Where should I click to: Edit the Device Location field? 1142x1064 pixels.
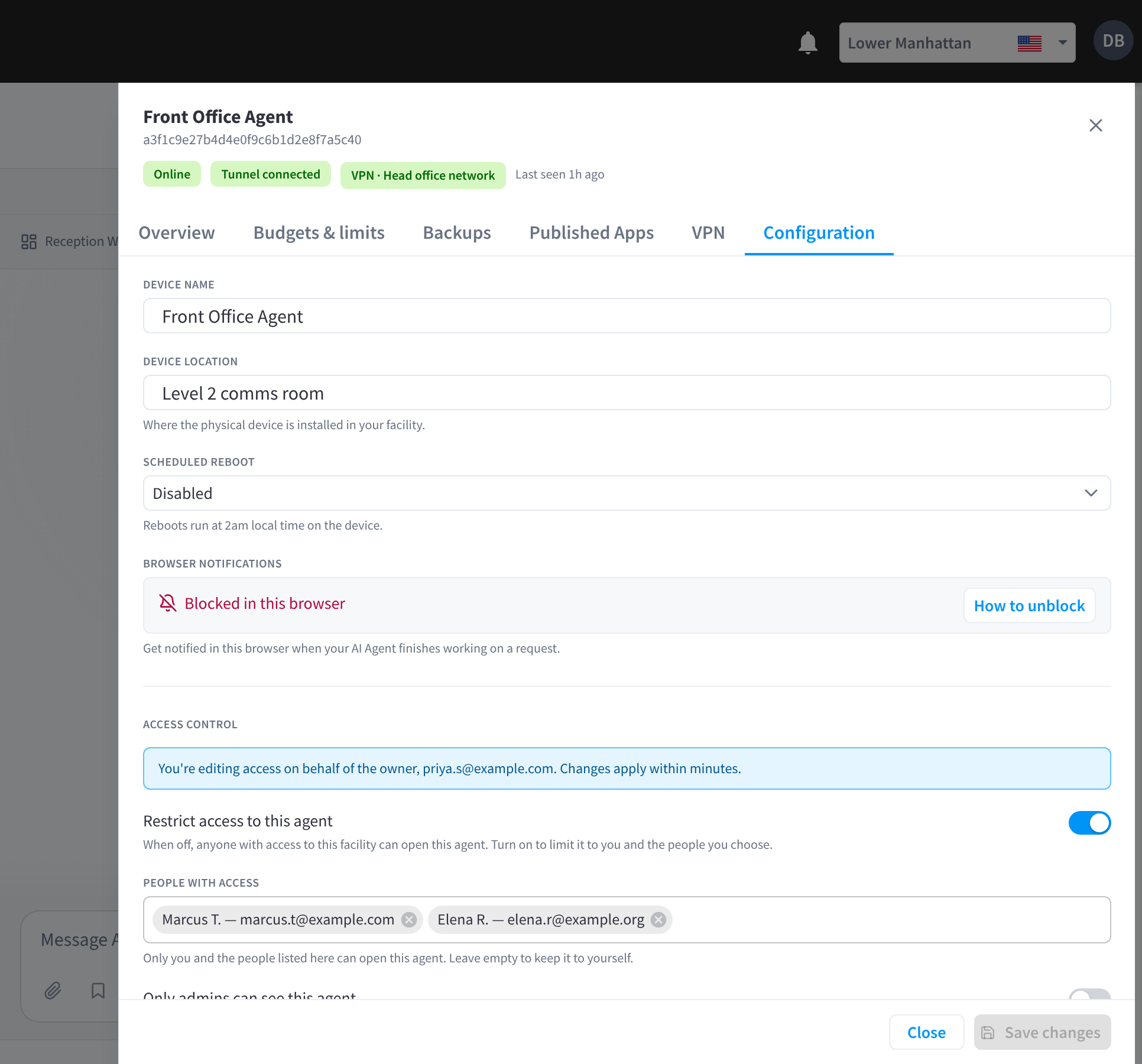(x=627, y=393)
